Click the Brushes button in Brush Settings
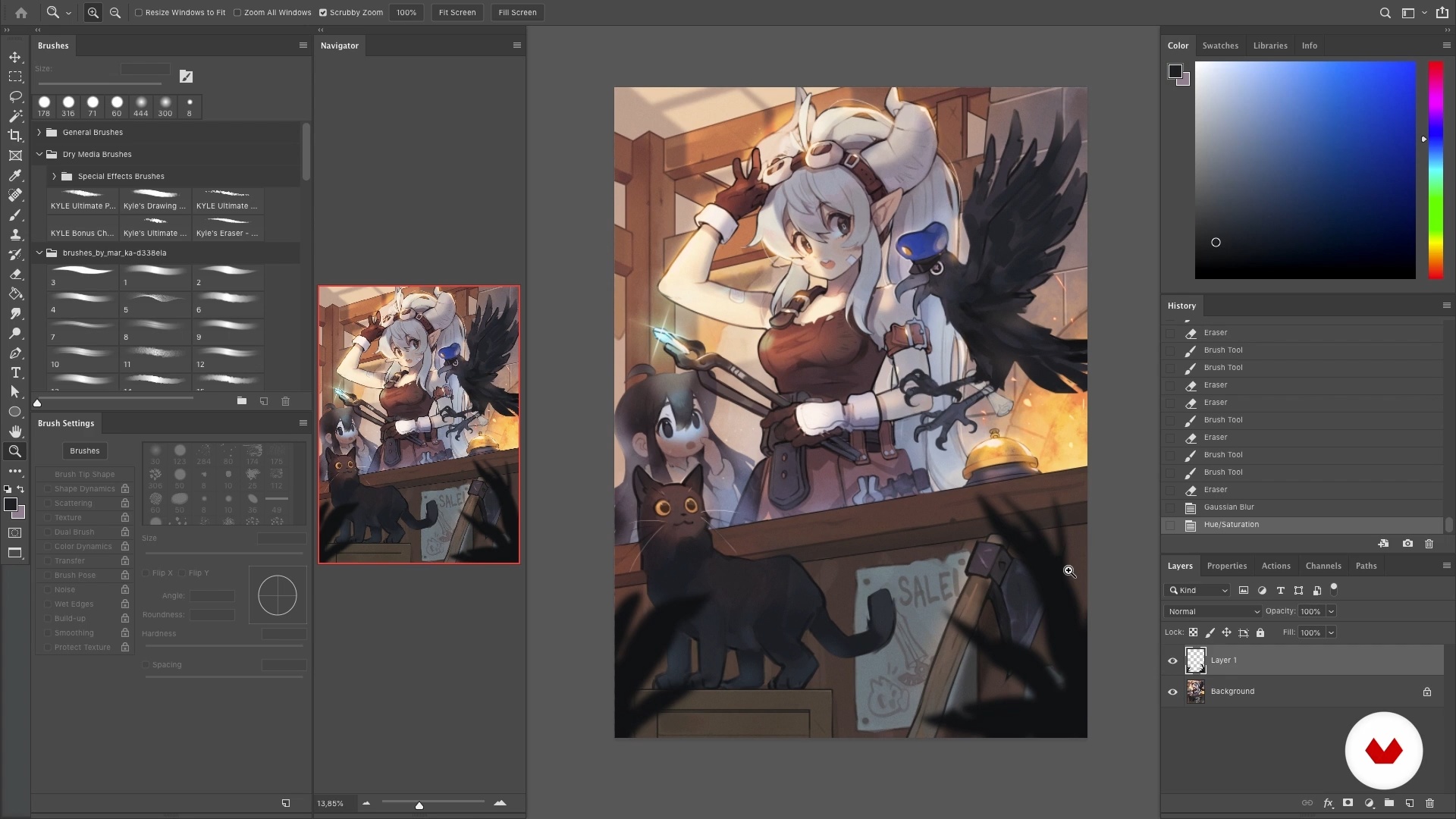Viewport: 1456px width, 819px height. click(85, 450)
